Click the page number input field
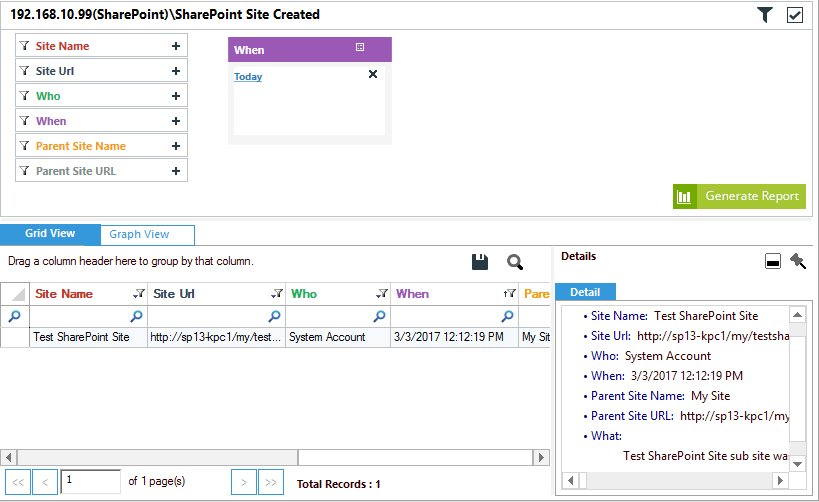The image size is (819, 502). (x=91, y=481)
